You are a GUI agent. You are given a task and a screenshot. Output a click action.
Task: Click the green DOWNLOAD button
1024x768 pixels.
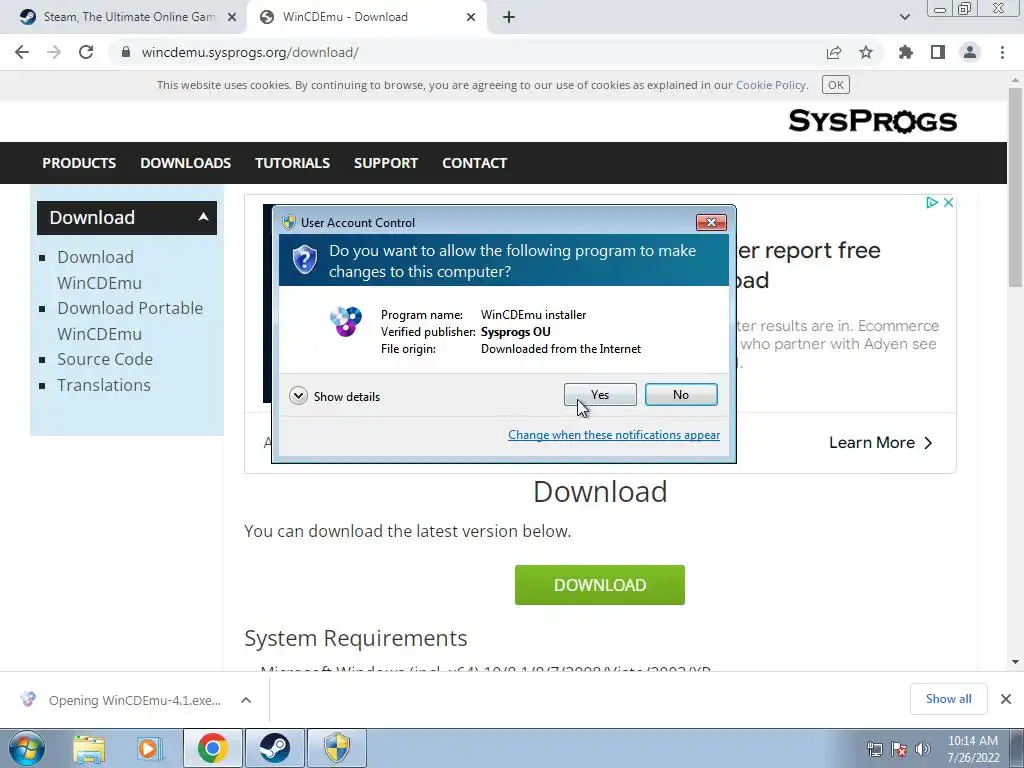(x=600, y=585)
